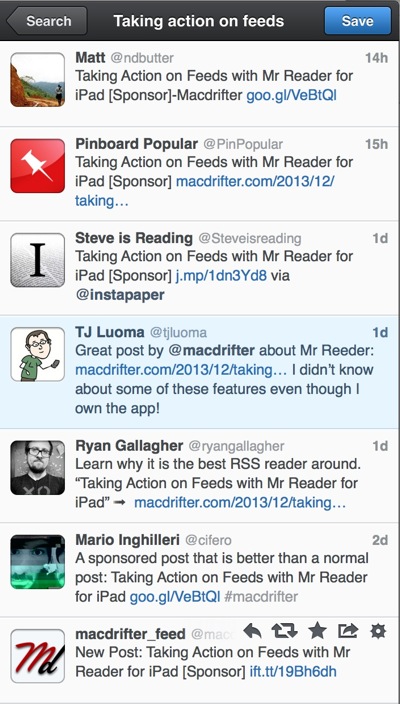
Task: Open the @instapaper mention
Action: pyautogui.click(x=120, y=295)
